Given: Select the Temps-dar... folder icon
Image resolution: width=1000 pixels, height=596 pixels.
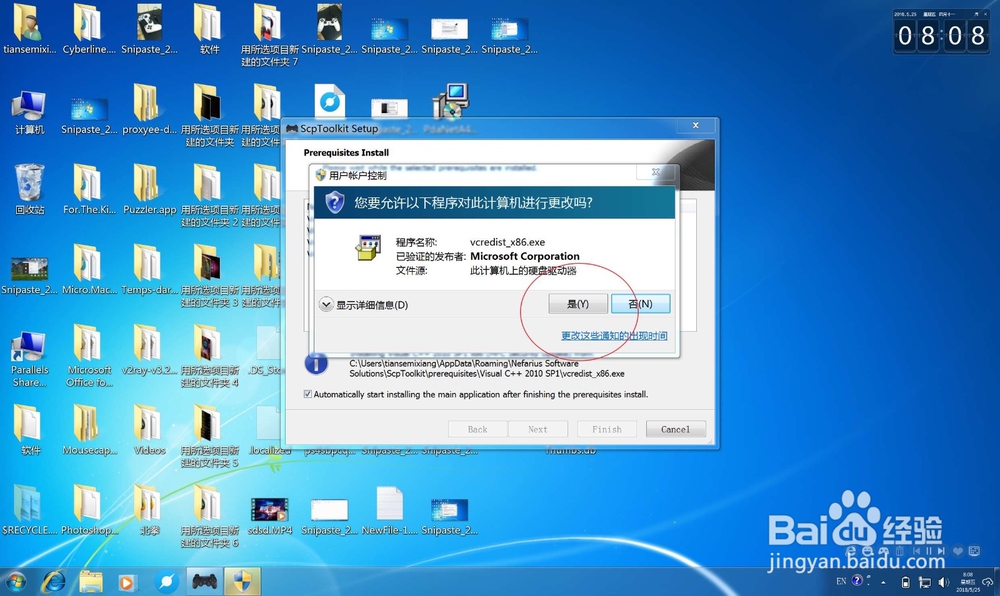Looking at the screenshot, I should (149, 270).
